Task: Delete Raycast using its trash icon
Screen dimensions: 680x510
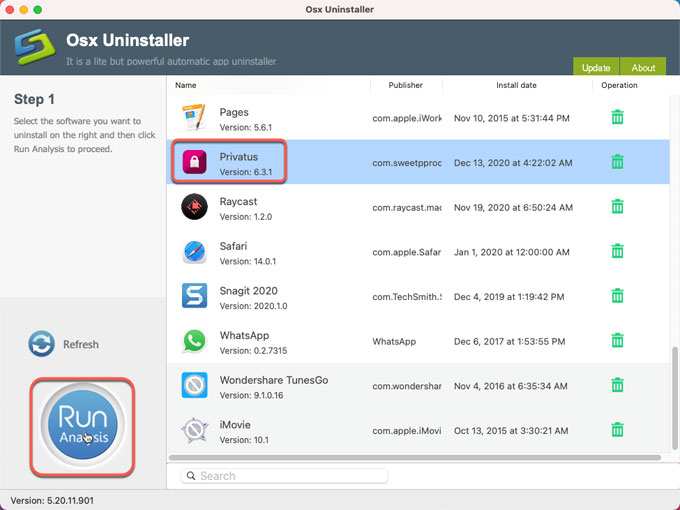Action: click(617, 206)
